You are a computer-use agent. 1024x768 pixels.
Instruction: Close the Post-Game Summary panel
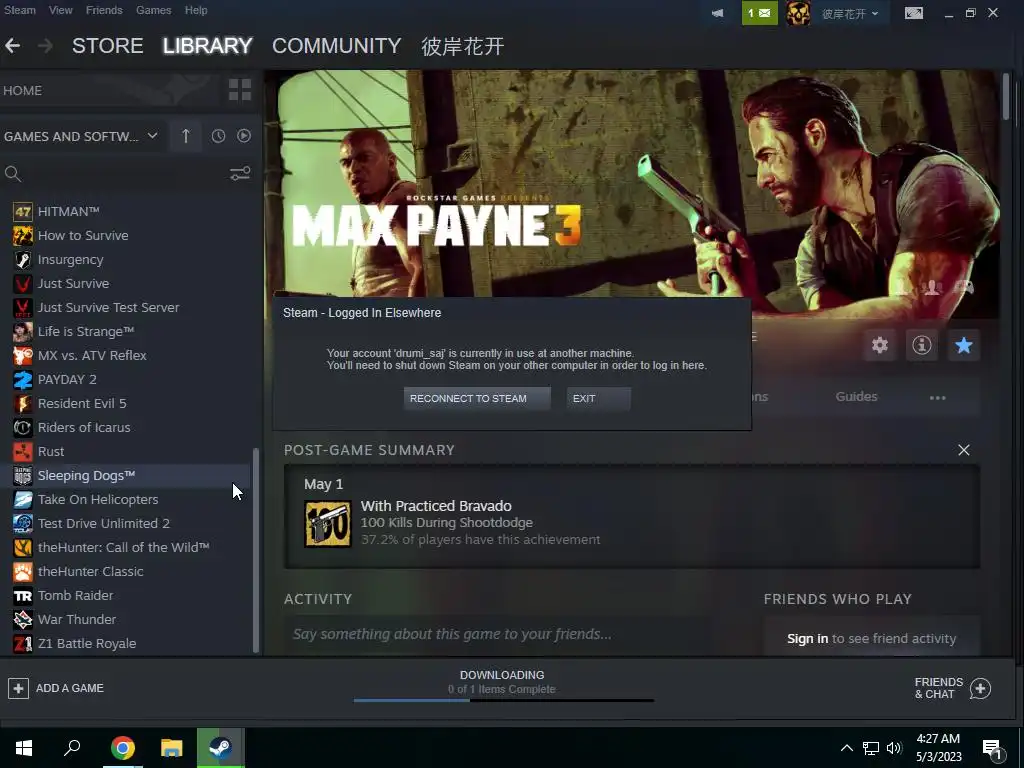pyautogui.click(x=963, y=450)
